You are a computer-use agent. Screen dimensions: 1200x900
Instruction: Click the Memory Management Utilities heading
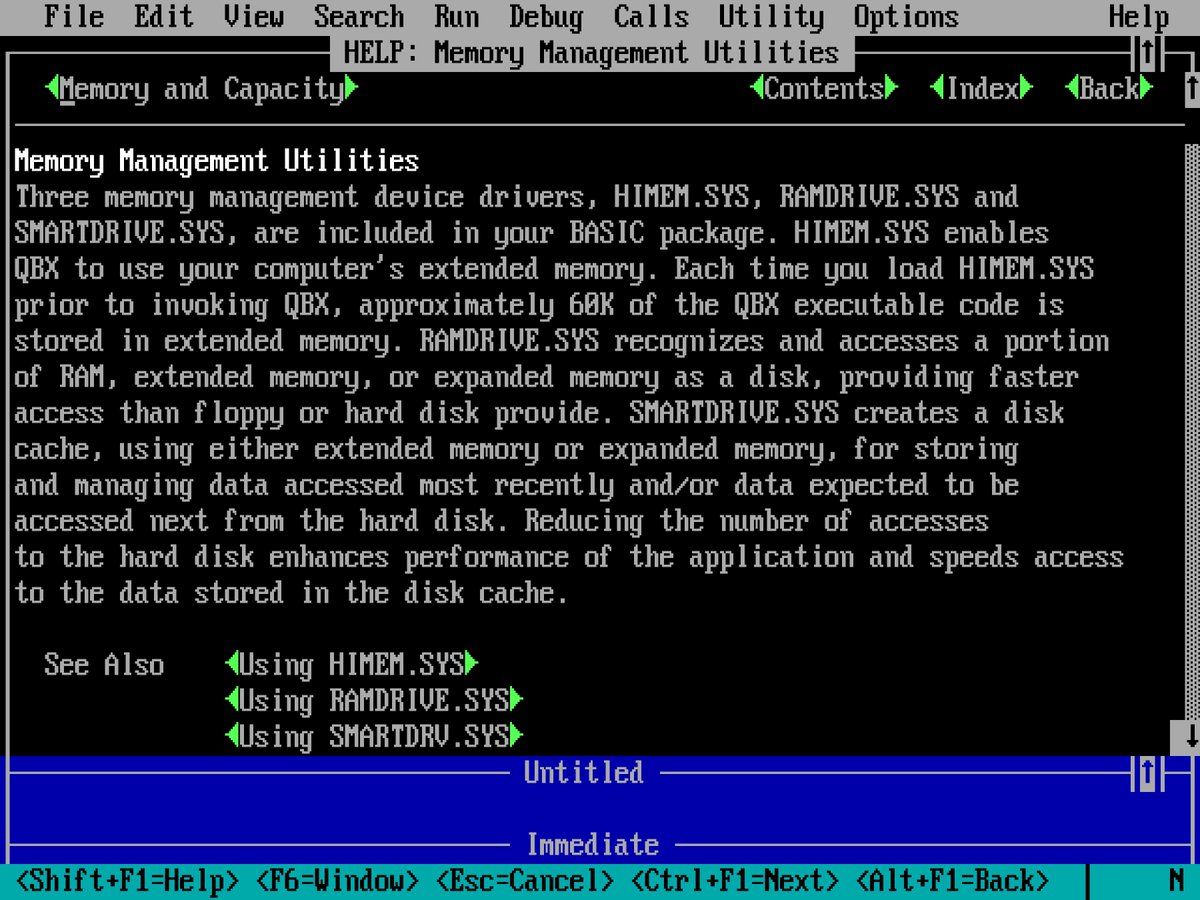point(217,161)
